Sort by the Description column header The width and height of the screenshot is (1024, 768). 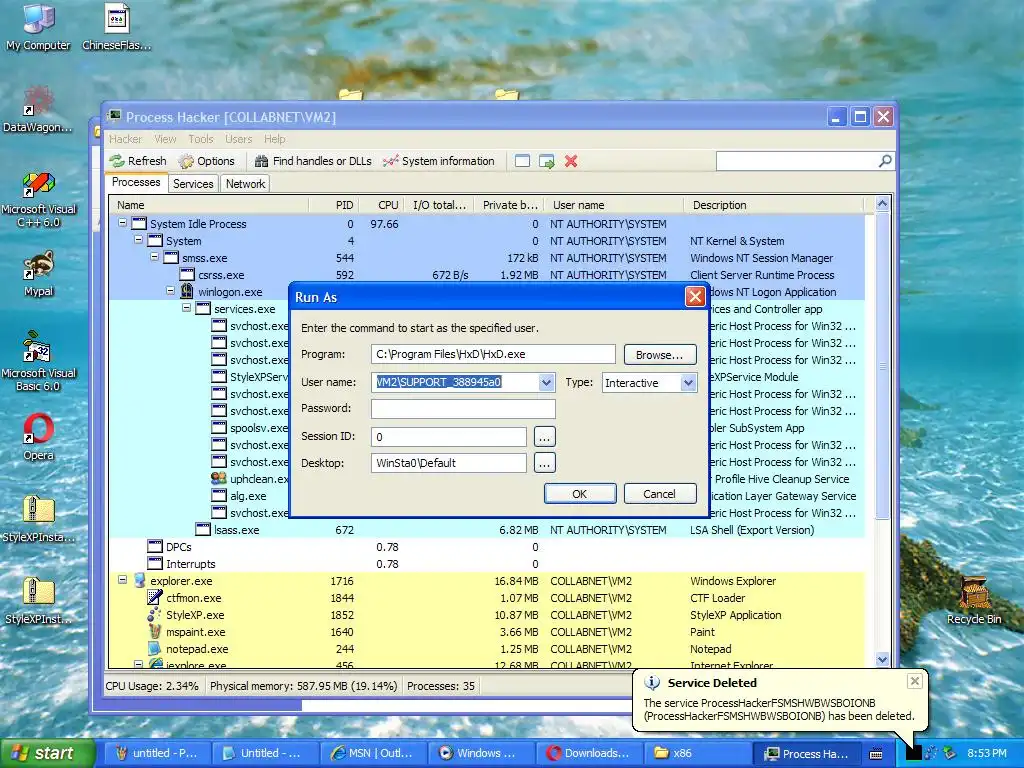click(774, 205)
